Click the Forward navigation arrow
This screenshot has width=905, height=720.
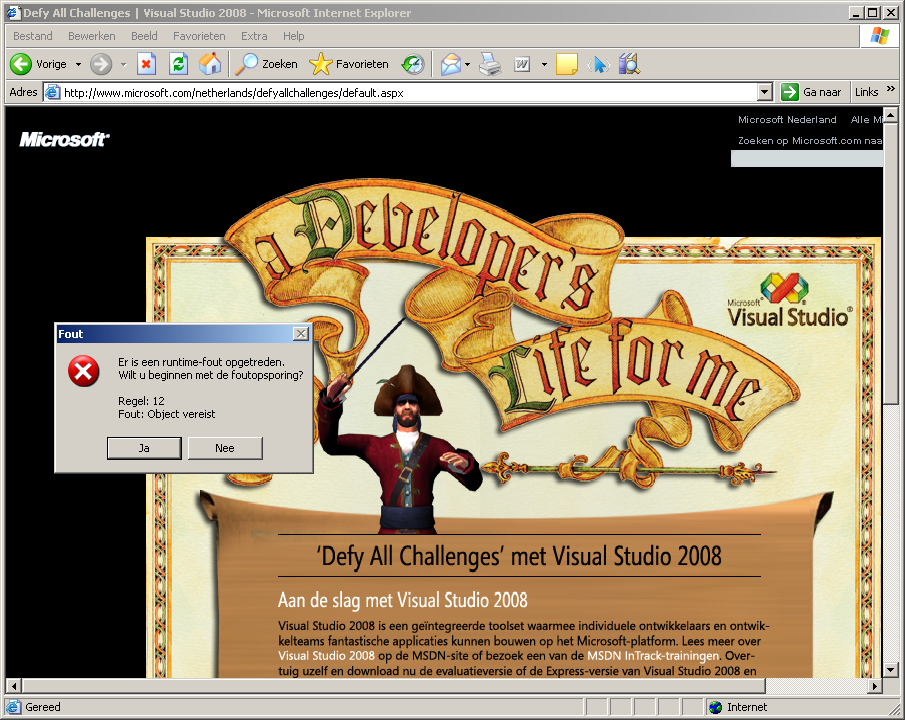tap(101, 64)
